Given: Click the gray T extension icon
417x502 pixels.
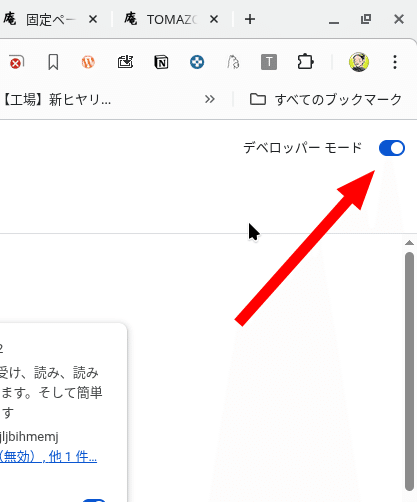Looking at the screenshot, I should [269, 62].
